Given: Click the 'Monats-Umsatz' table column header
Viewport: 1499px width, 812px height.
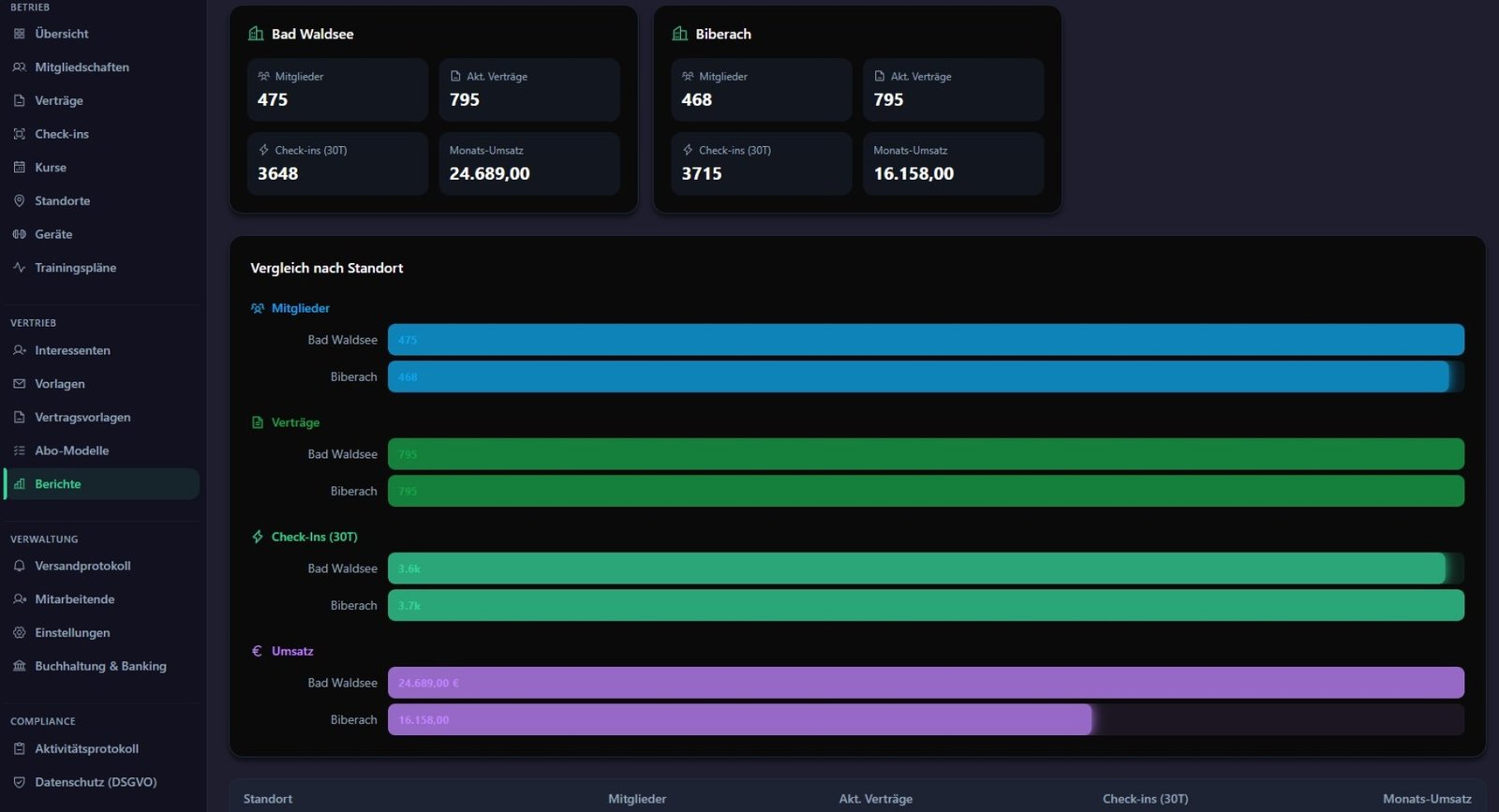Looking at the screenshot, I should point(1427,799).
